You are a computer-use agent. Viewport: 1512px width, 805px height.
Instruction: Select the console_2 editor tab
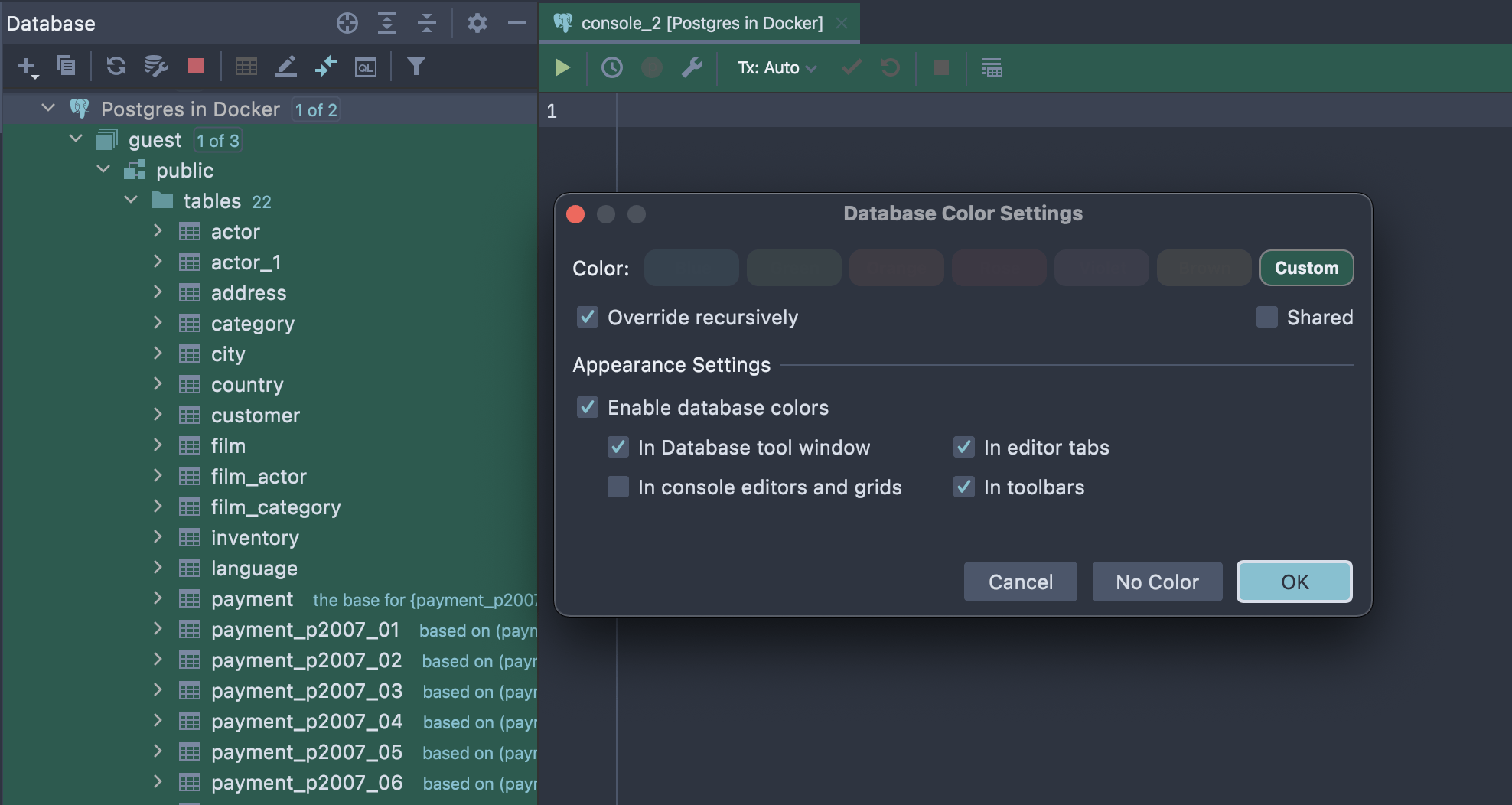coord(701,24)
